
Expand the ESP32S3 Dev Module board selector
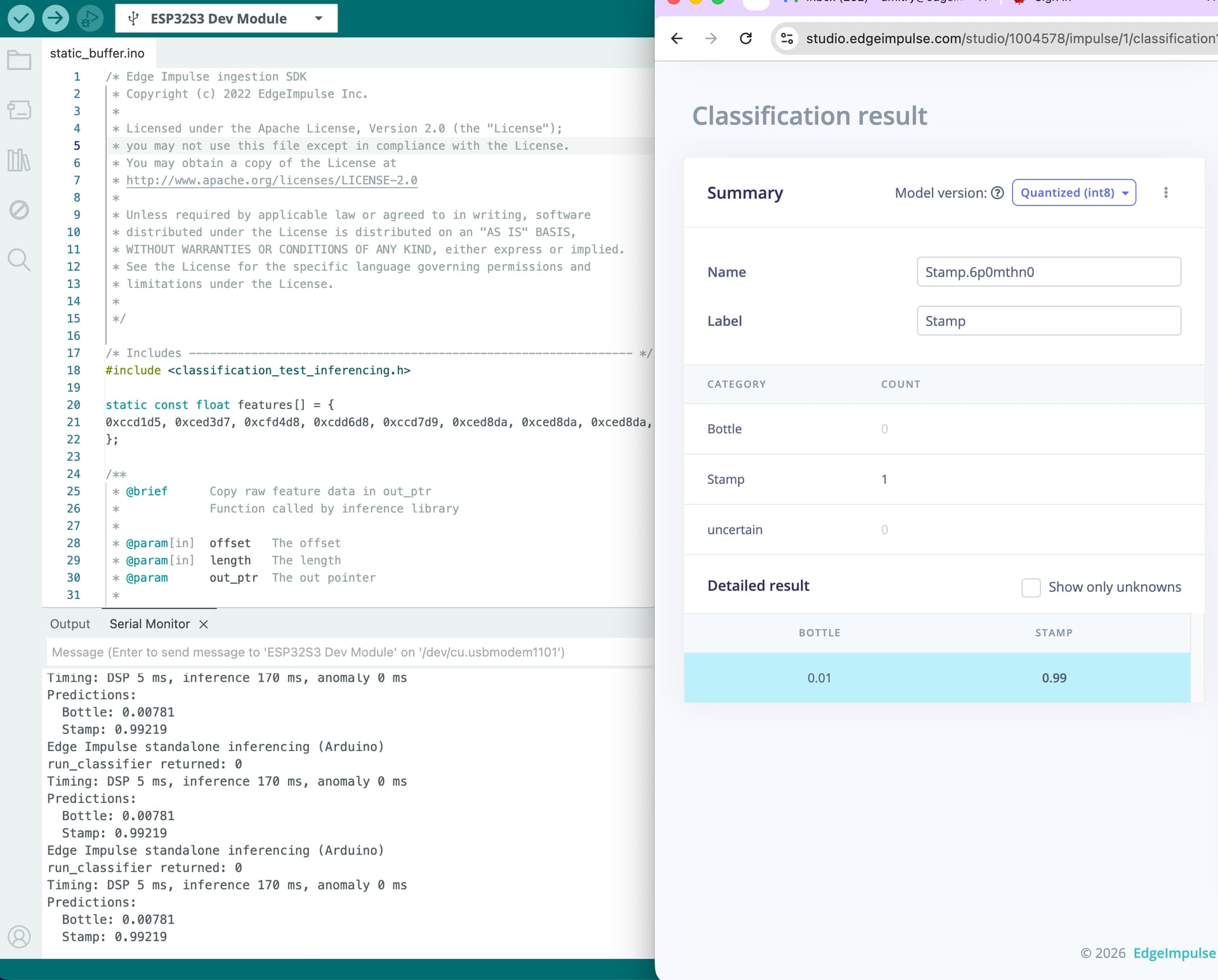[x=226, y=18]
